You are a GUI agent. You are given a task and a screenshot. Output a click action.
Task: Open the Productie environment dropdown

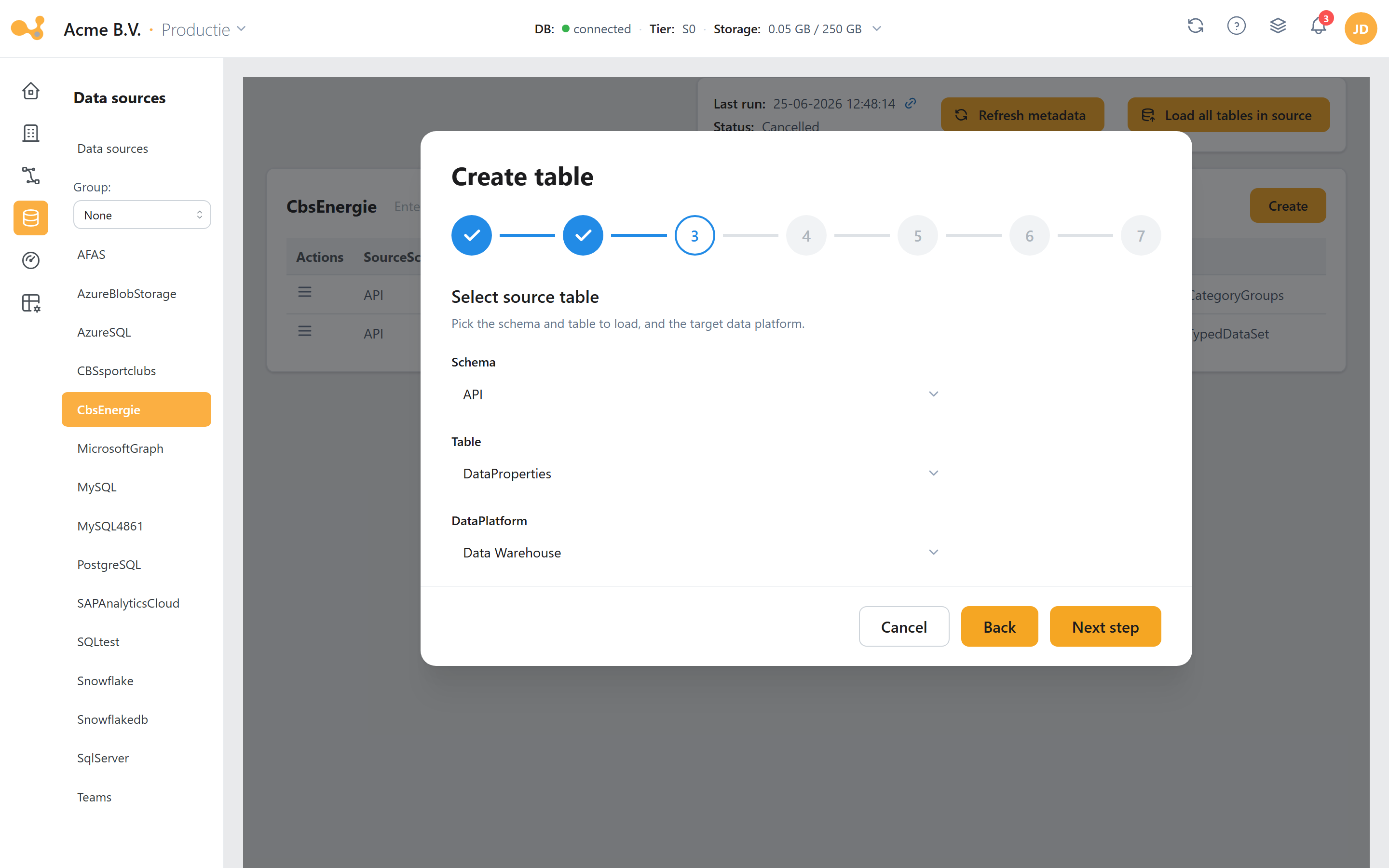pyautogui.click(x=204, y=29)
